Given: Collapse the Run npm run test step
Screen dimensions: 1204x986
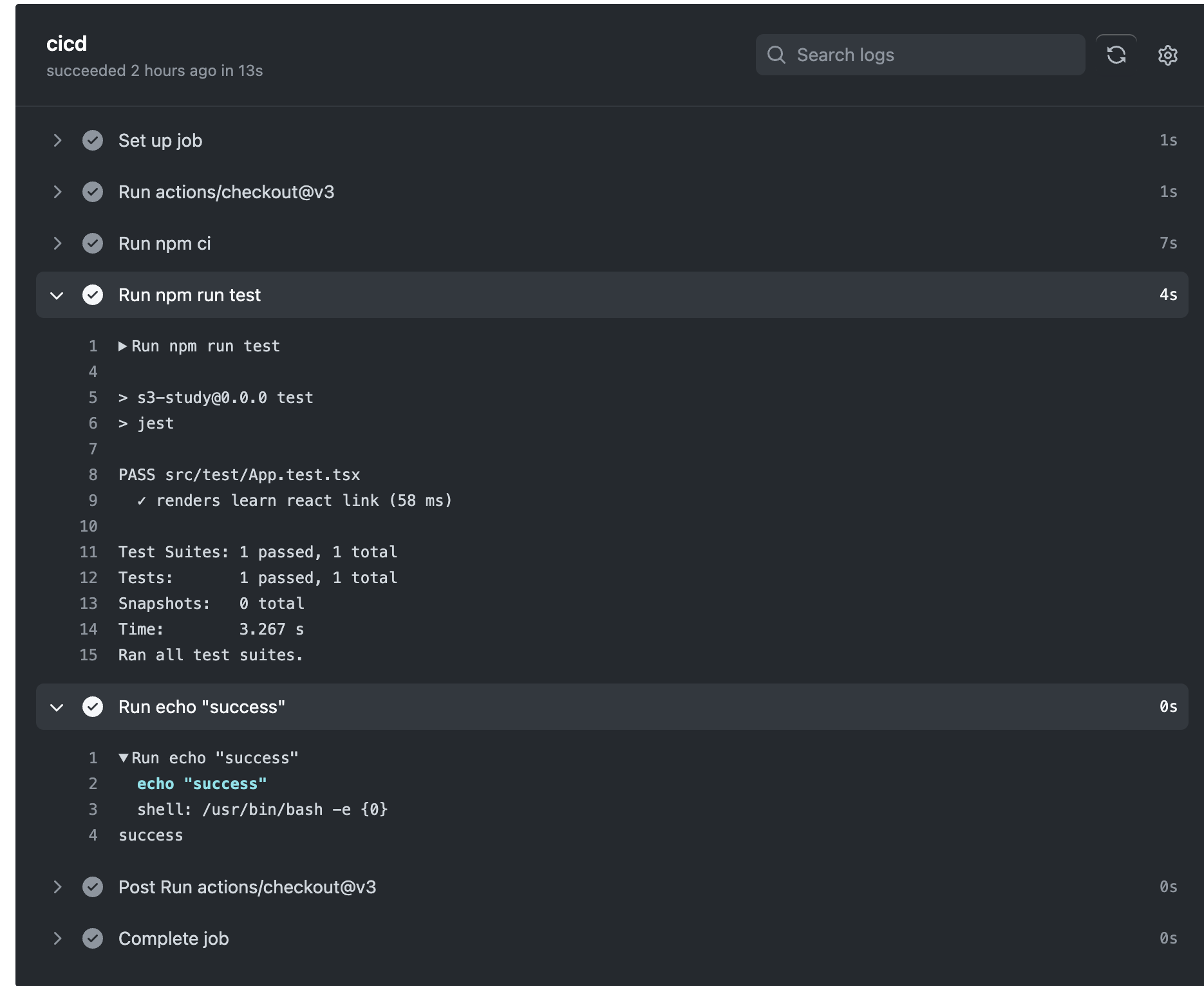Looking at the screenshot, I should [57, 295].
